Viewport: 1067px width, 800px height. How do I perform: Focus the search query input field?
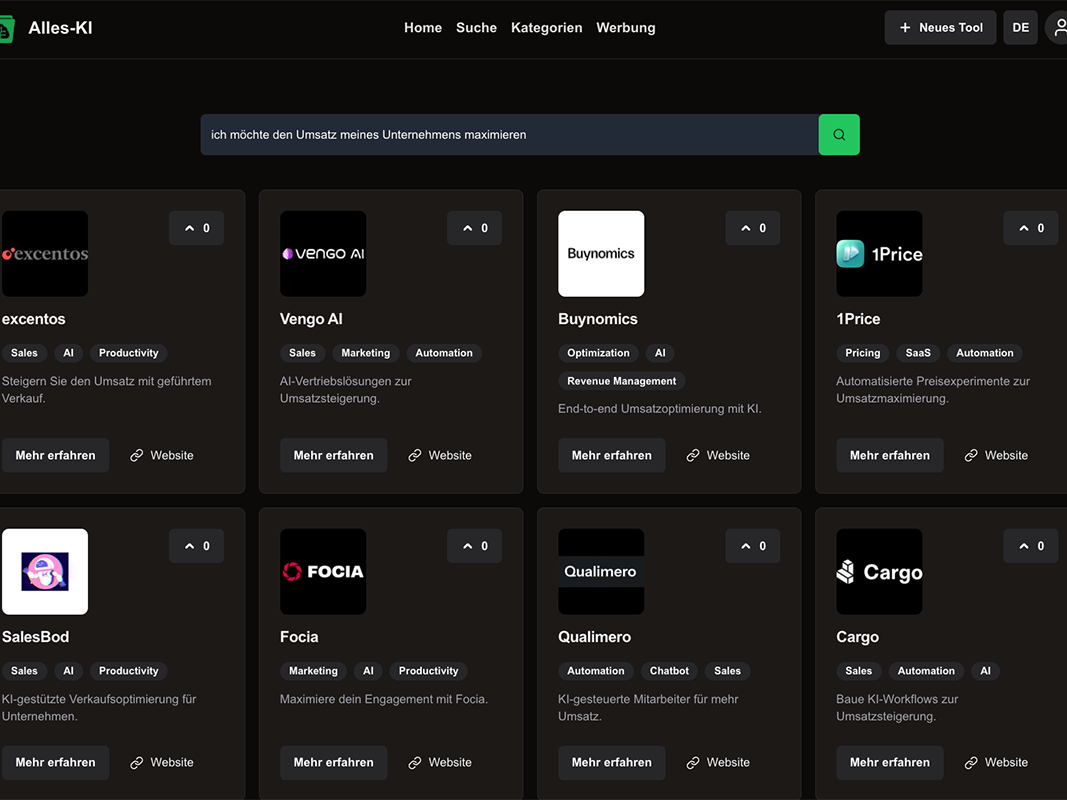pyautogui.click(x=510, y=135)
